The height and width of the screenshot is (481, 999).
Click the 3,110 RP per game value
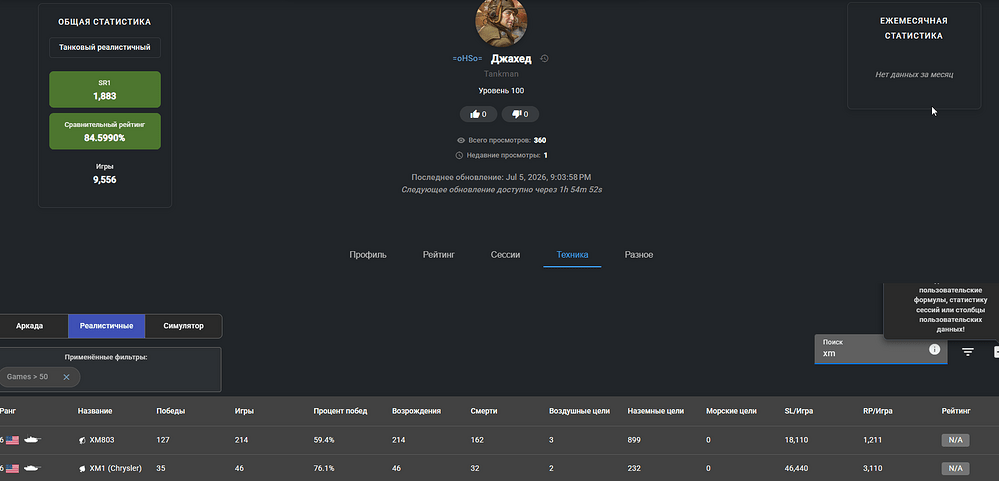pyautogui.click(x=873, y=468)
